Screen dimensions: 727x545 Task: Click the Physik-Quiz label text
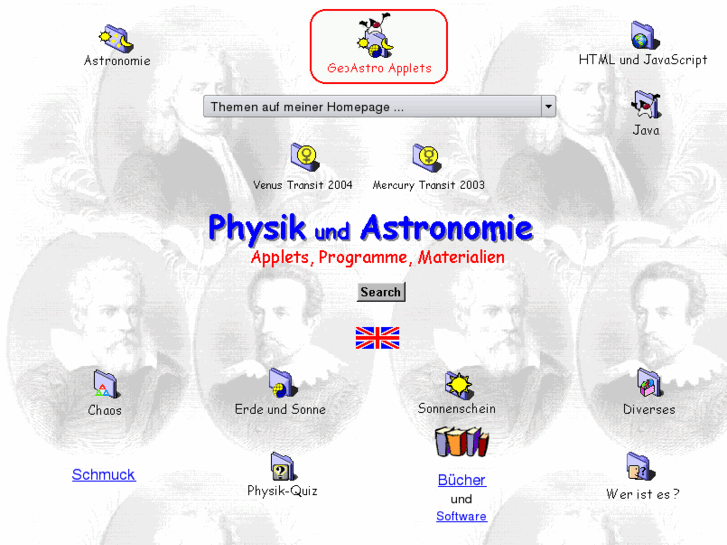(282, 491)
